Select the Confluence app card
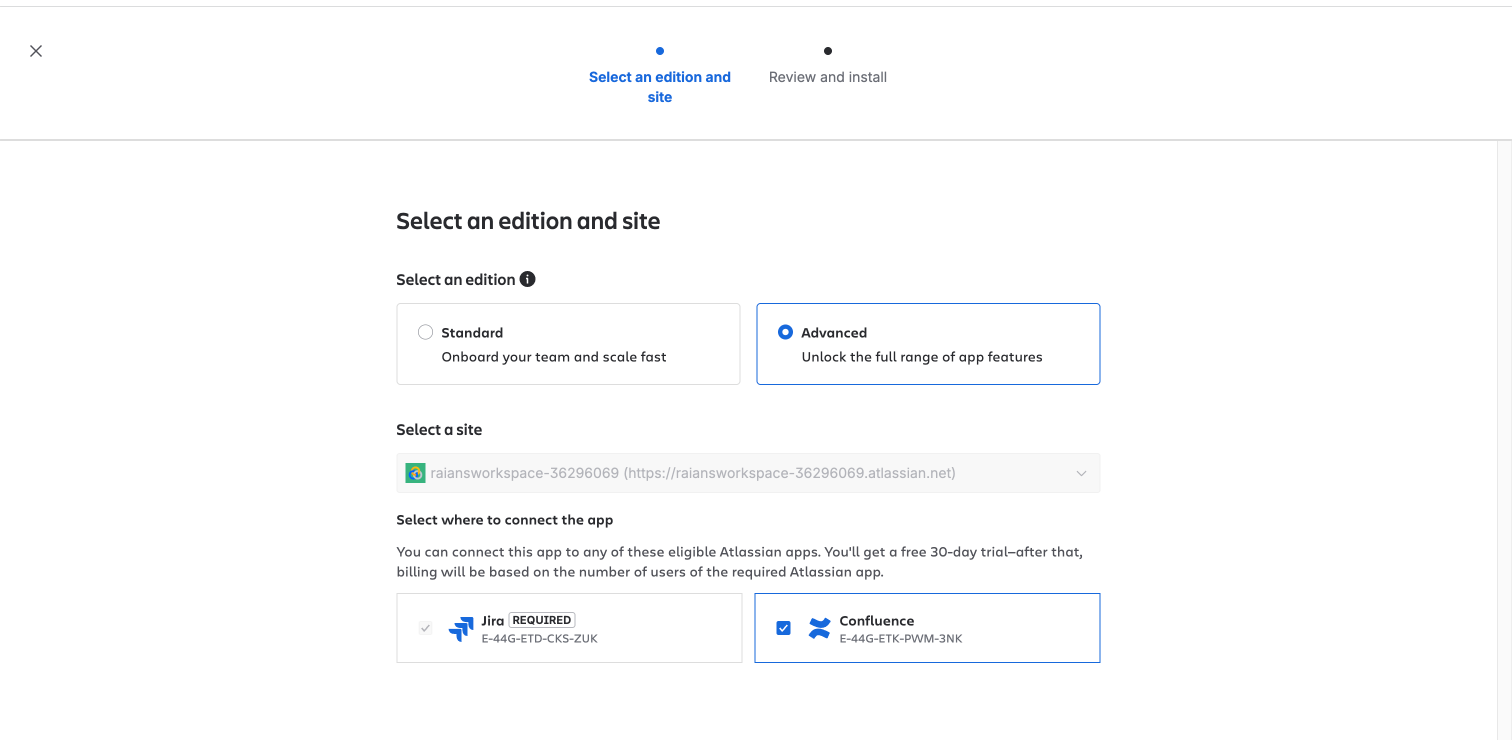 (x=926, y=628)
